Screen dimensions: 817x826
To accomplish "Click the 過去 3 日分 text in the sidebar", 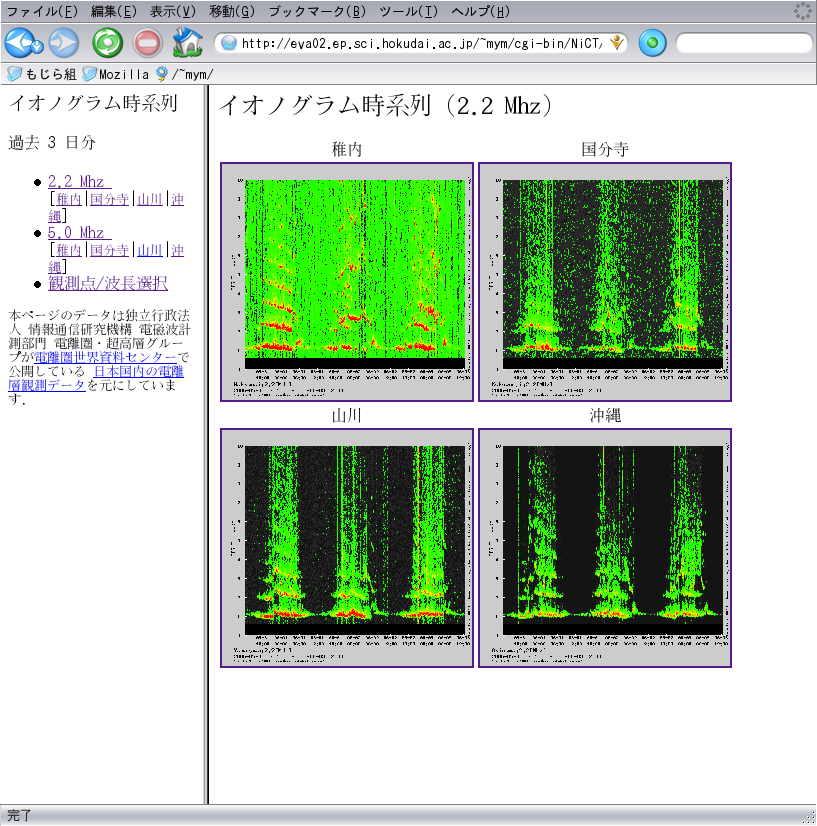I will pyautogui.click(x=52, y=142).
